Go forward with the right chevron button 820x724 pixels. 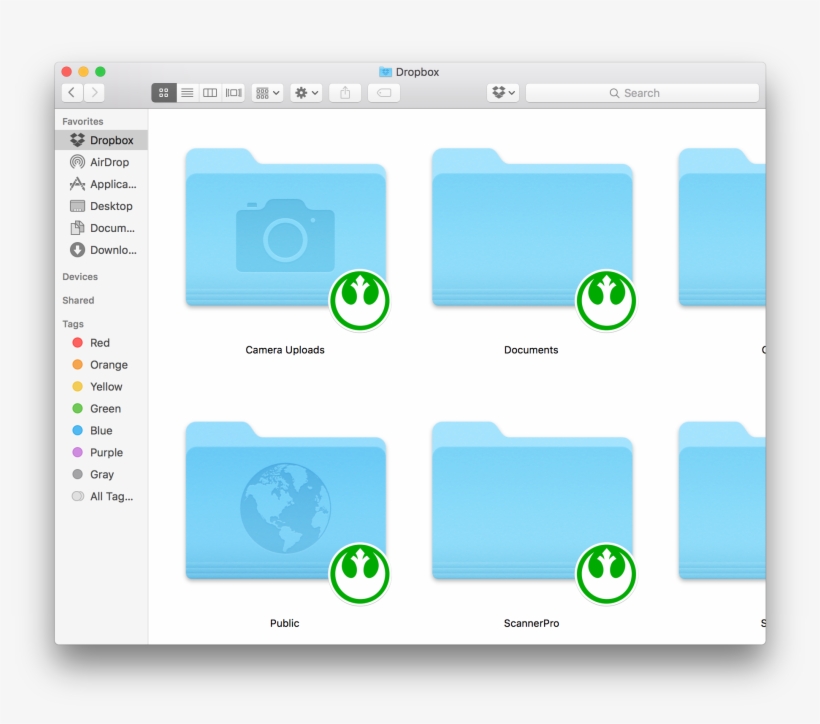tap(94, 93)
